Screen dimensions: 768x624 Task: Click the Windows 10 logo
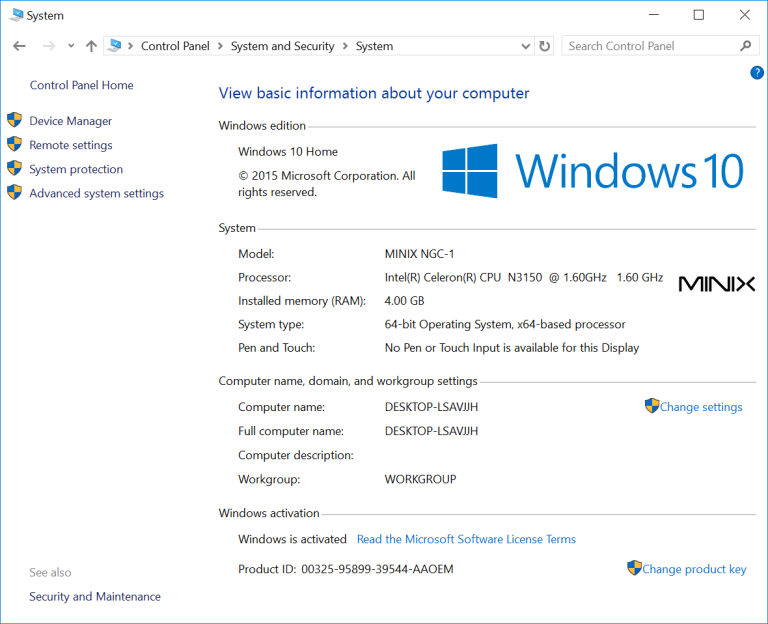tap(593, 170)
